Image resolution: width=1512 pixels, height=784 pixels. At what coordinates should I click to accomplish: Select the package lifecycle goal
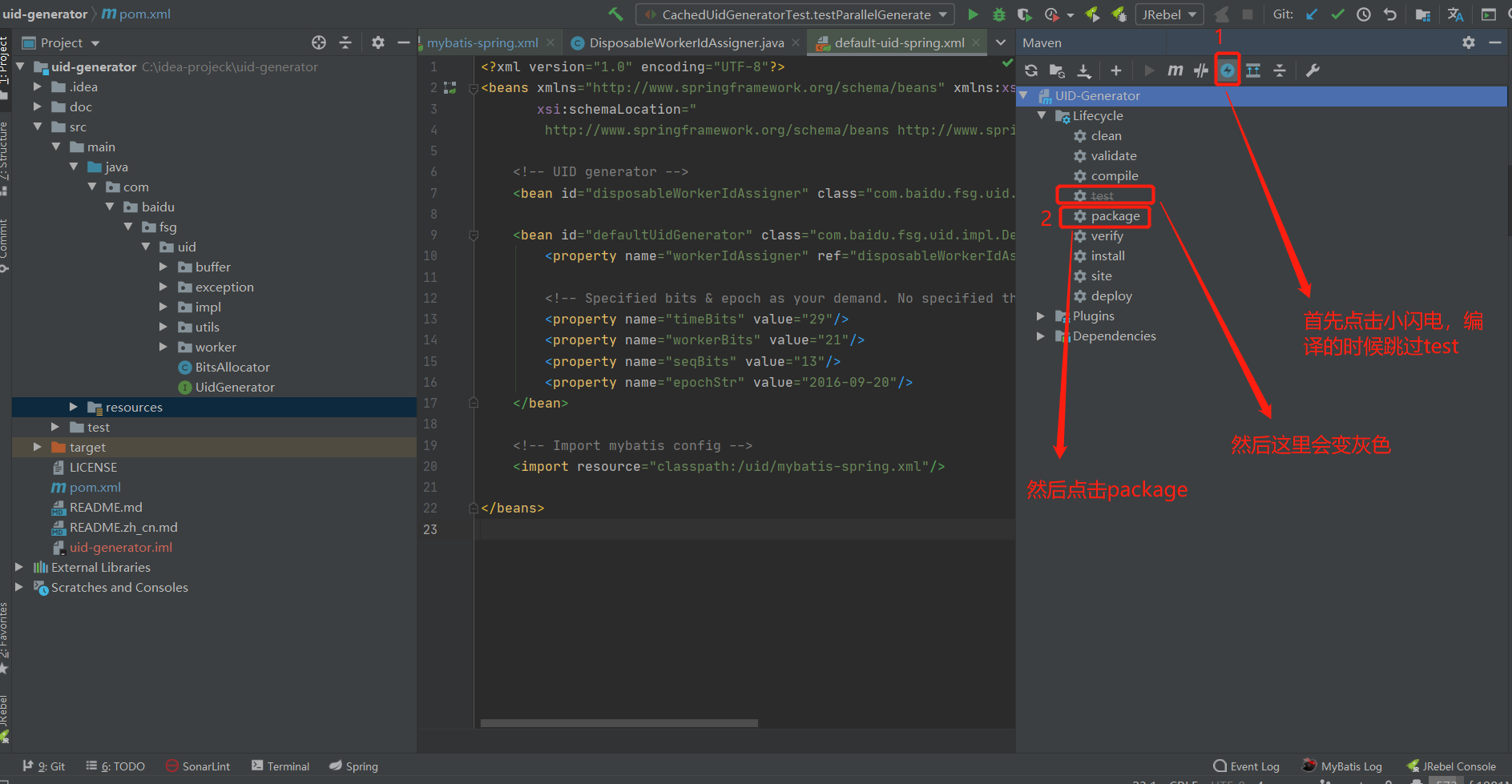[x=1115, y=216]
